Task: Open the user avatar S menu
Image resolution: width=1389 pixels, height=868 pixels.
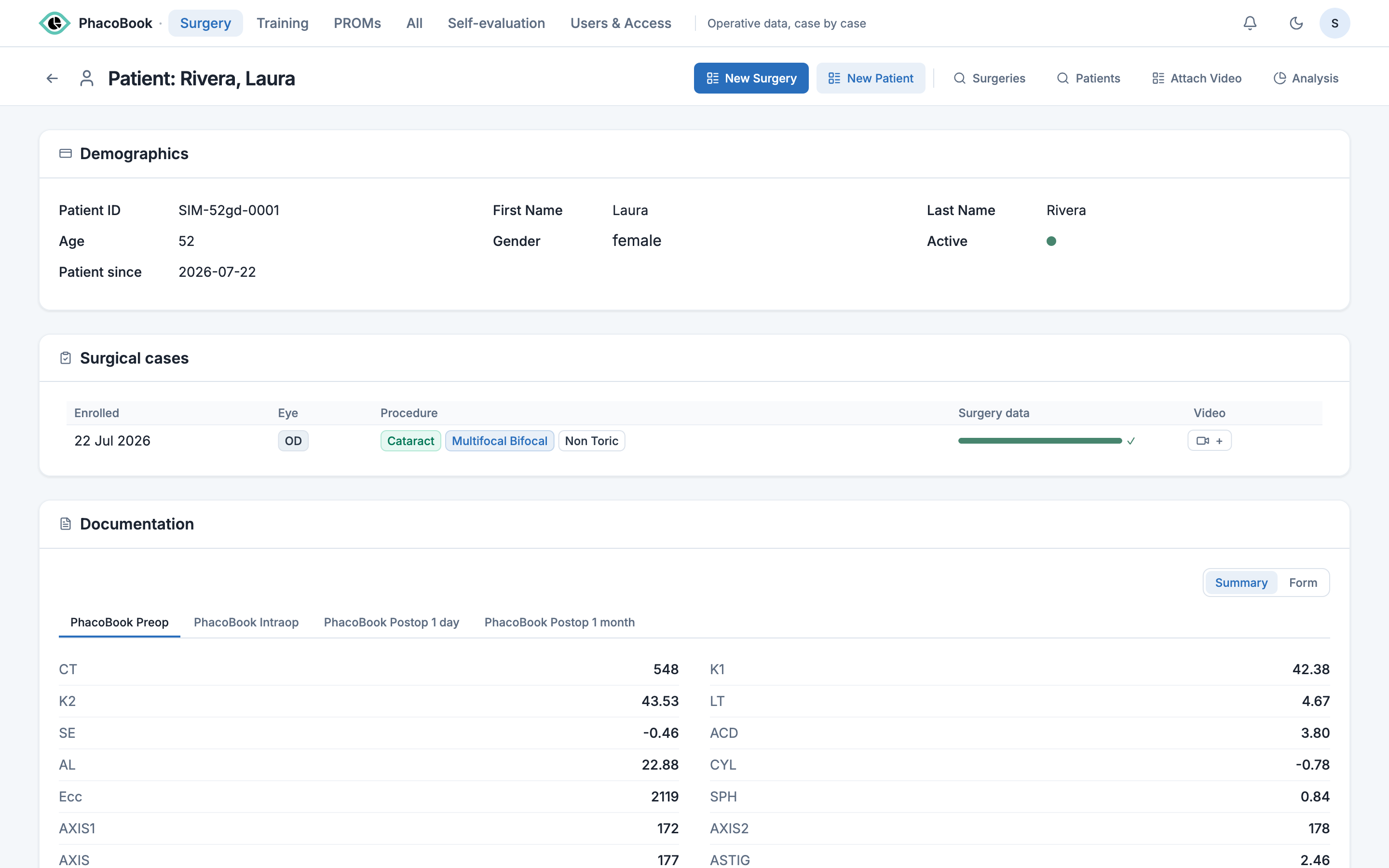Action: (1335, 23)
